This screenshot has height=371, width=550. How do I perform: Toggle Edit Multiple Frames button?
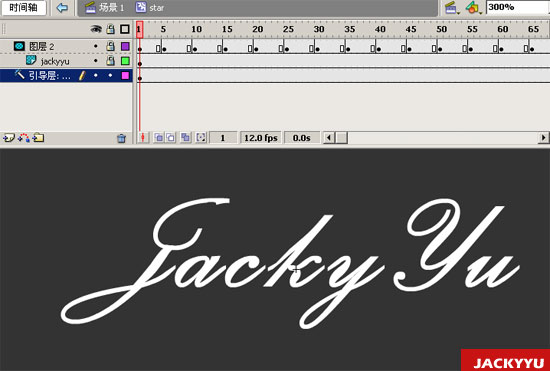point(185,137)
